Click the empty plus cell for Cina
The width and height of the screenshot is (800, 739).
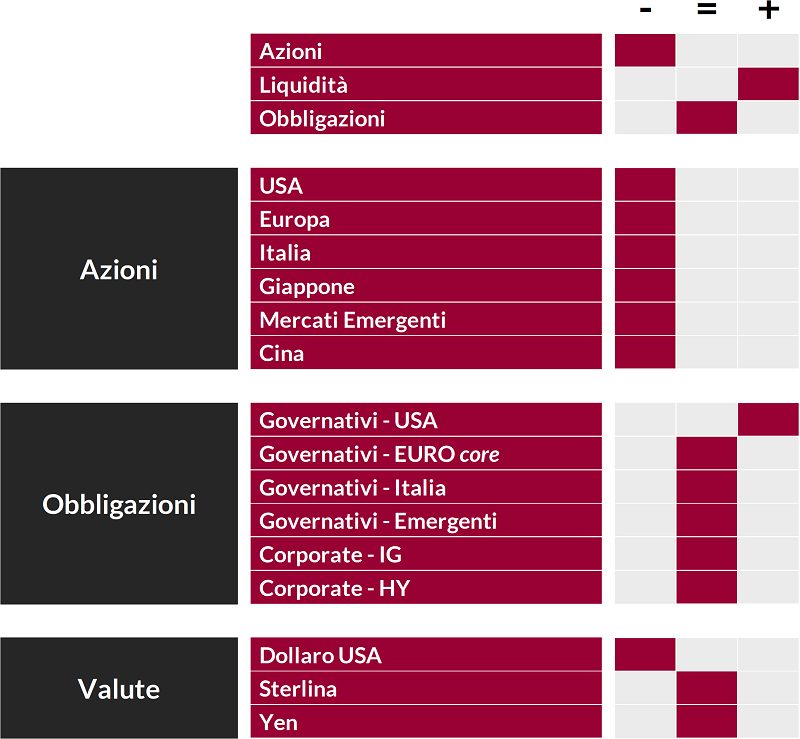click(x=768, y=352)
